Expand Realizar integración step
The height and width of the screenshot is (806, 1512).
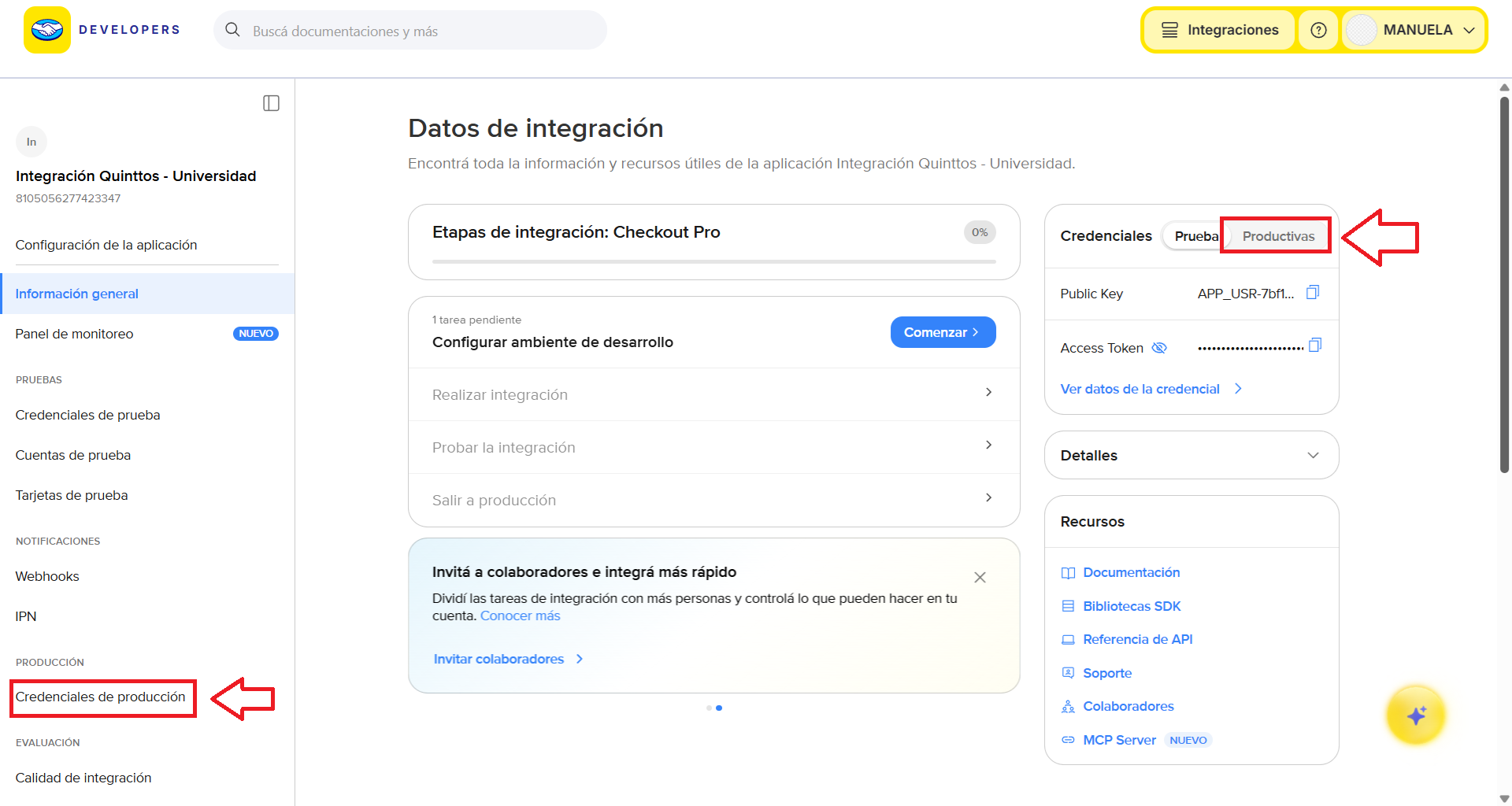point(713,394)
